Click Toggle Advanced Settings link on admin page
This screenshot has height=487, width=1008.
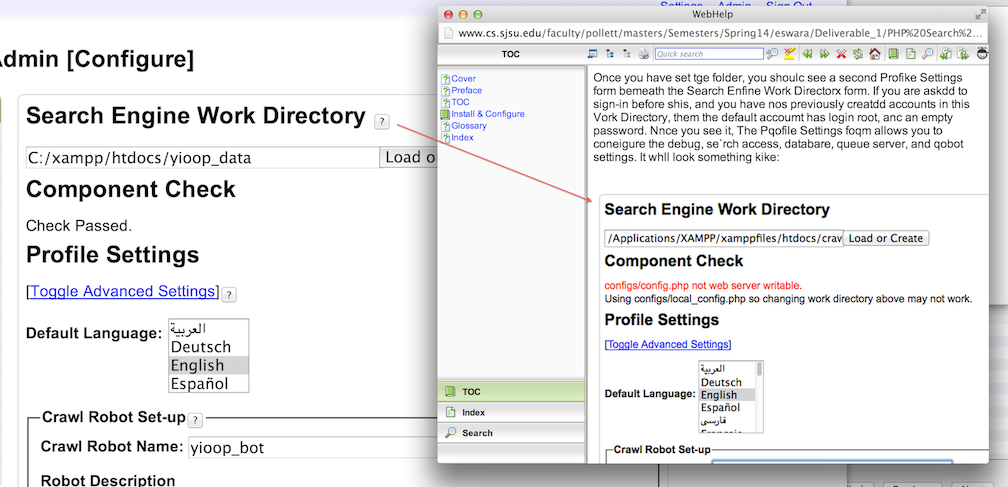pos(123,291)
